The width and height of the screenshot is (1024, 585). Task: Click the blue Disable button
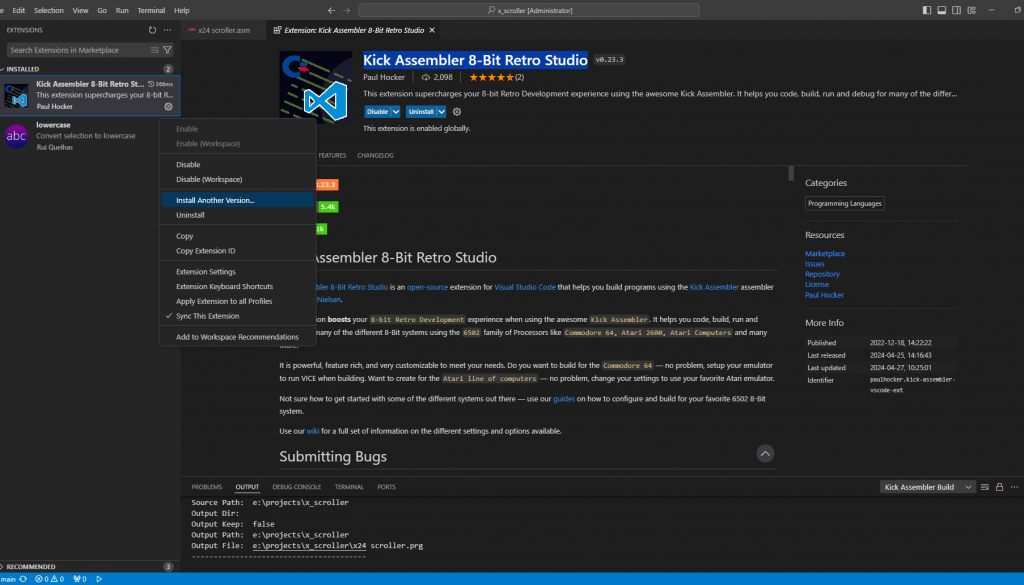pyautogui.click(x=377, y=112)
